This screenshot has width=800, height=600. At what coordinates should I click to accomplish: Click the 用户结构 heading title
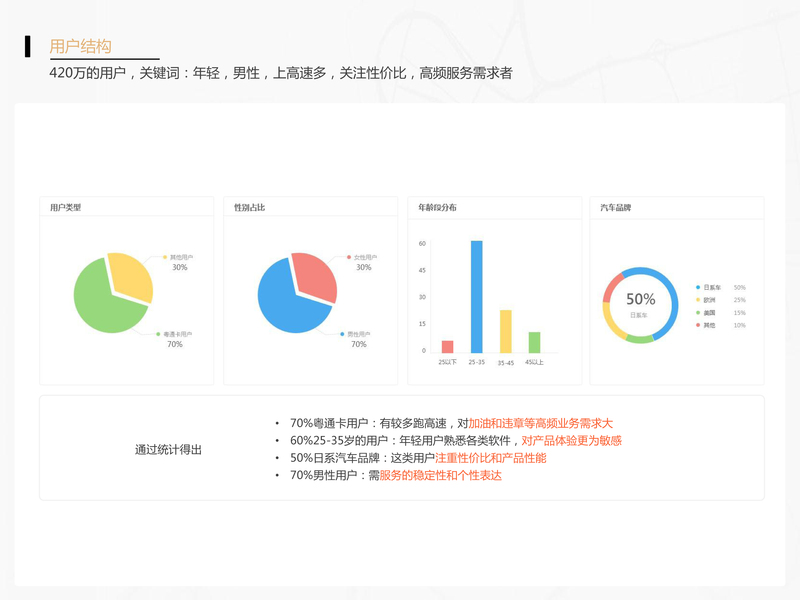pyautogui.click(x=80, y=46)
